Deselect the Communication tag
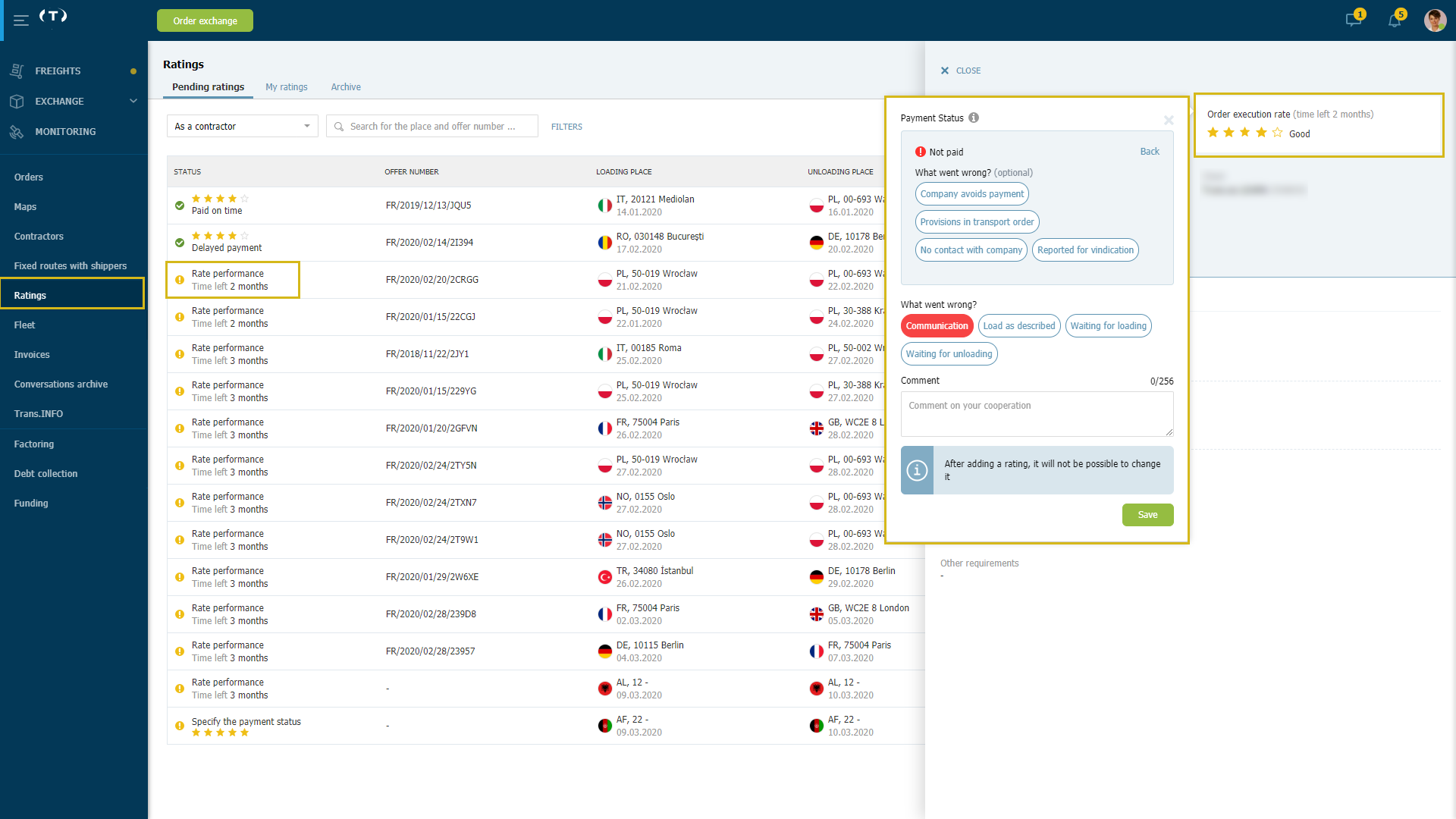Viewport: 1456px width, 819px height. [x=937, y=326]
